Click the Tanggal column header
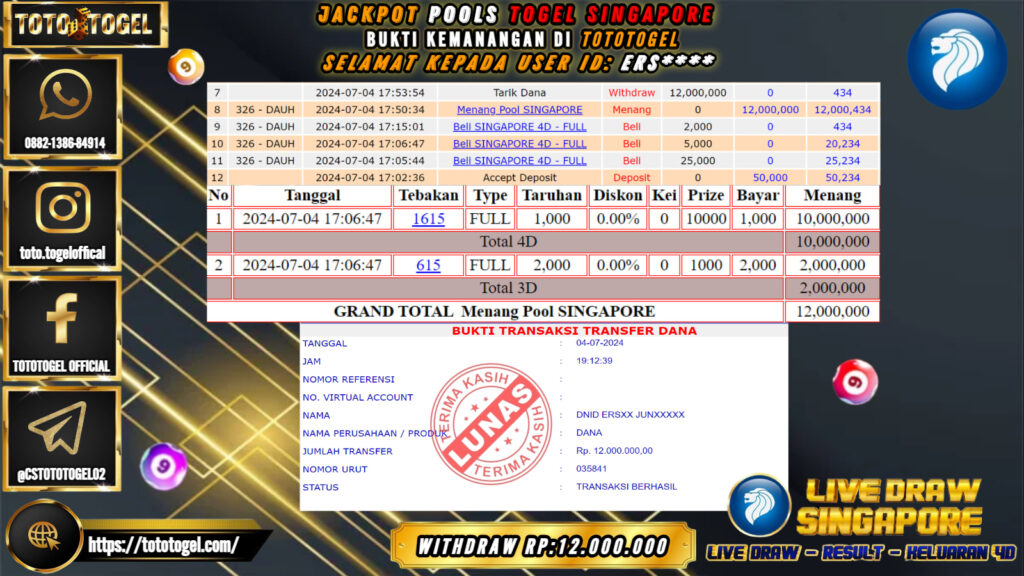Screen dimensions: 1024x576 (x=312, y=195)
